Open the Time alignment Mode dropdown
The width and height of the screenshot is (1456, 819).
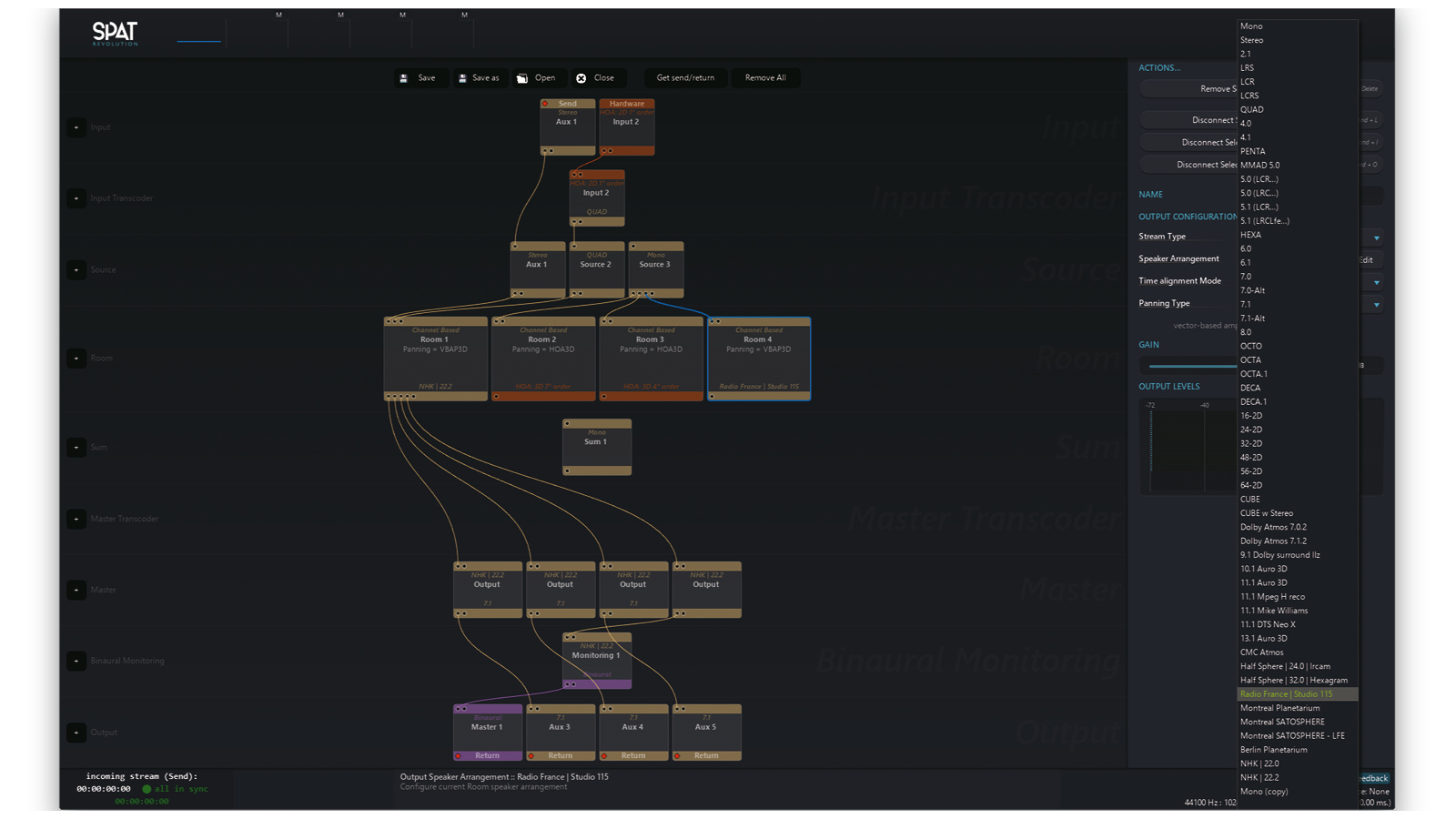1376,282
